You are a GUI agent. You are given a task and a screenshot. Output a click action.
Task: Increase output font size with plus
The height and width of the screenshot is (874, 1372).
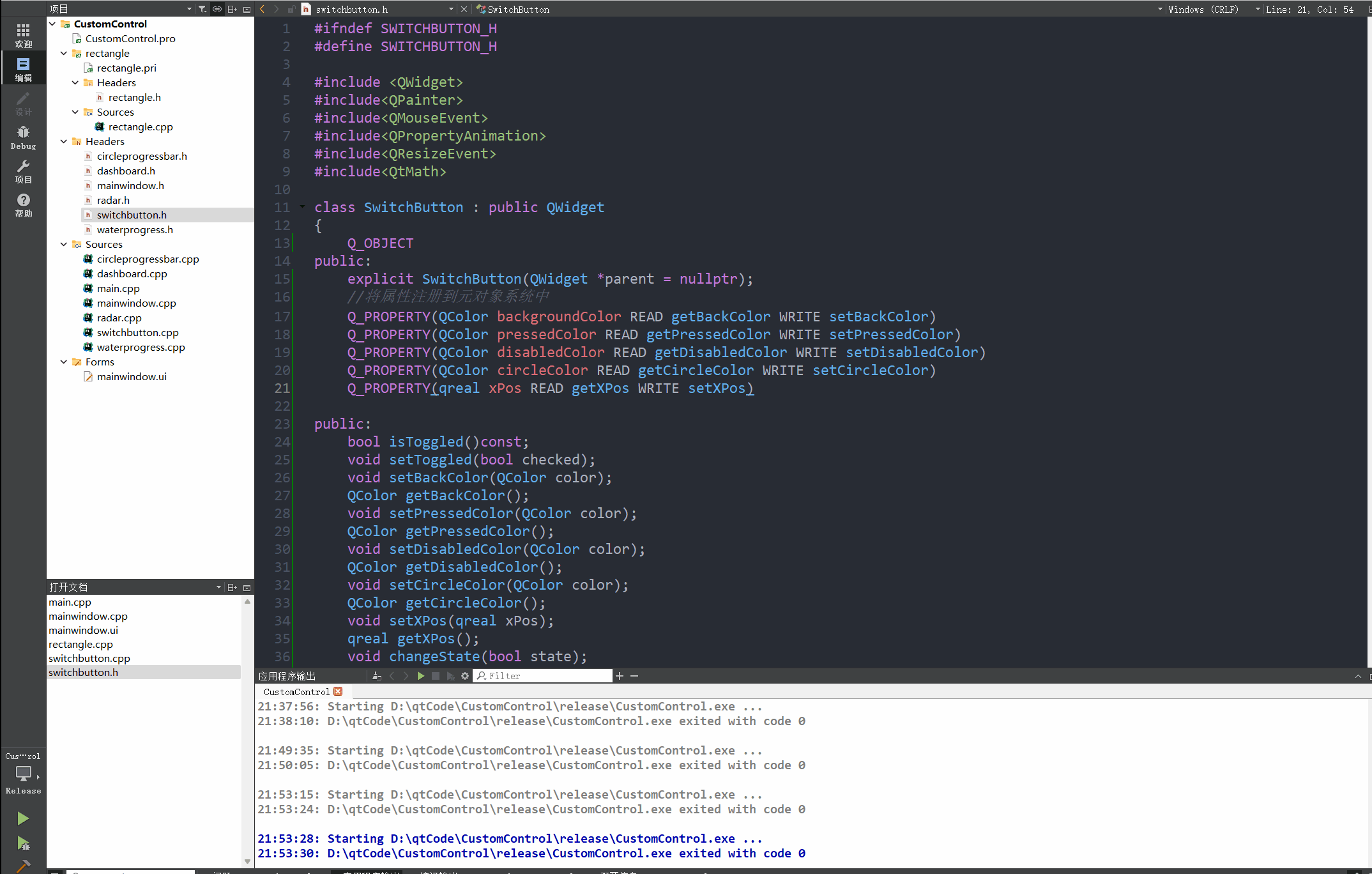pos(620,676)
